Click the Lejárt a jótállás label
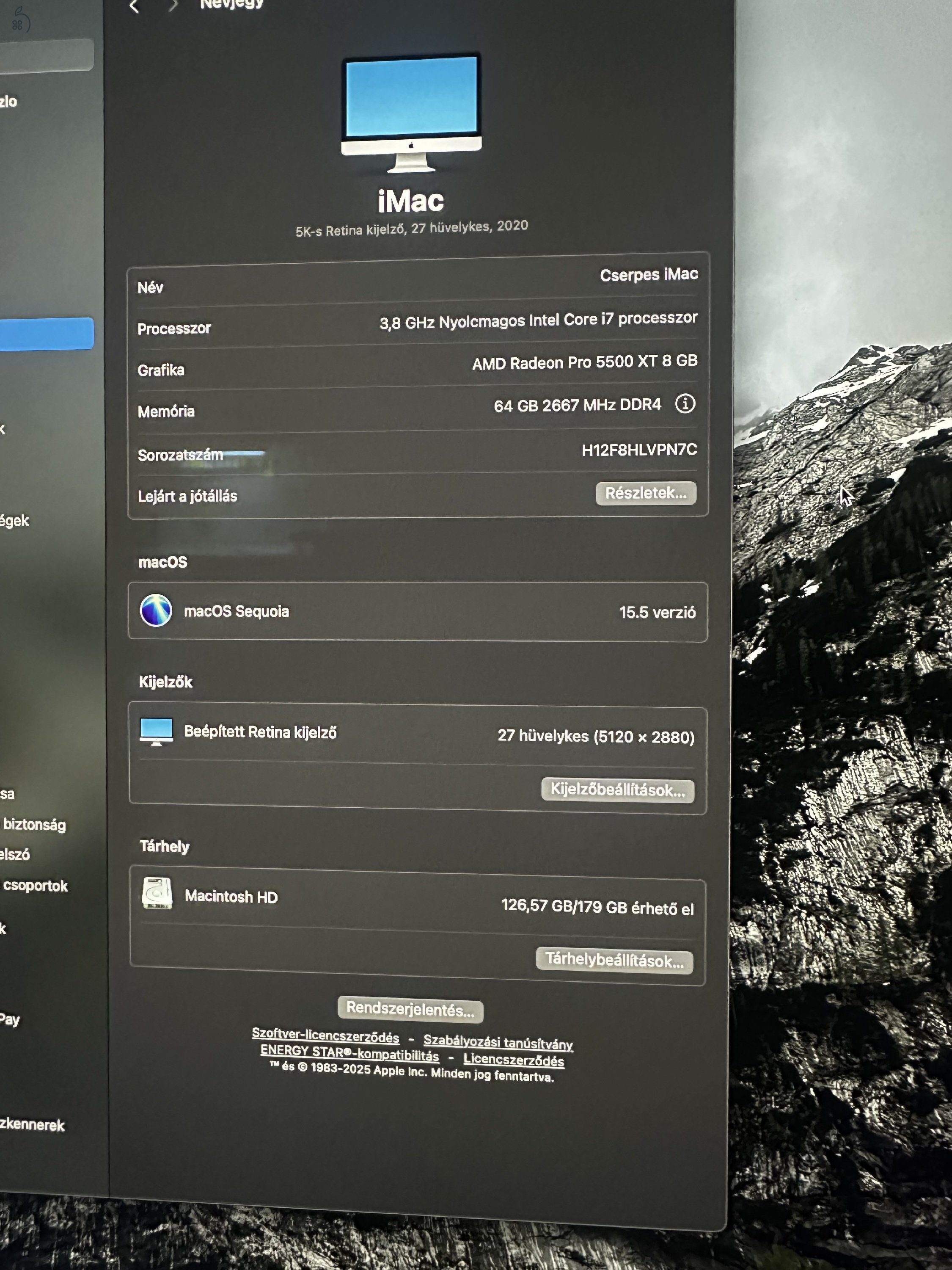The image size is (952, 1270). (187, 496)
